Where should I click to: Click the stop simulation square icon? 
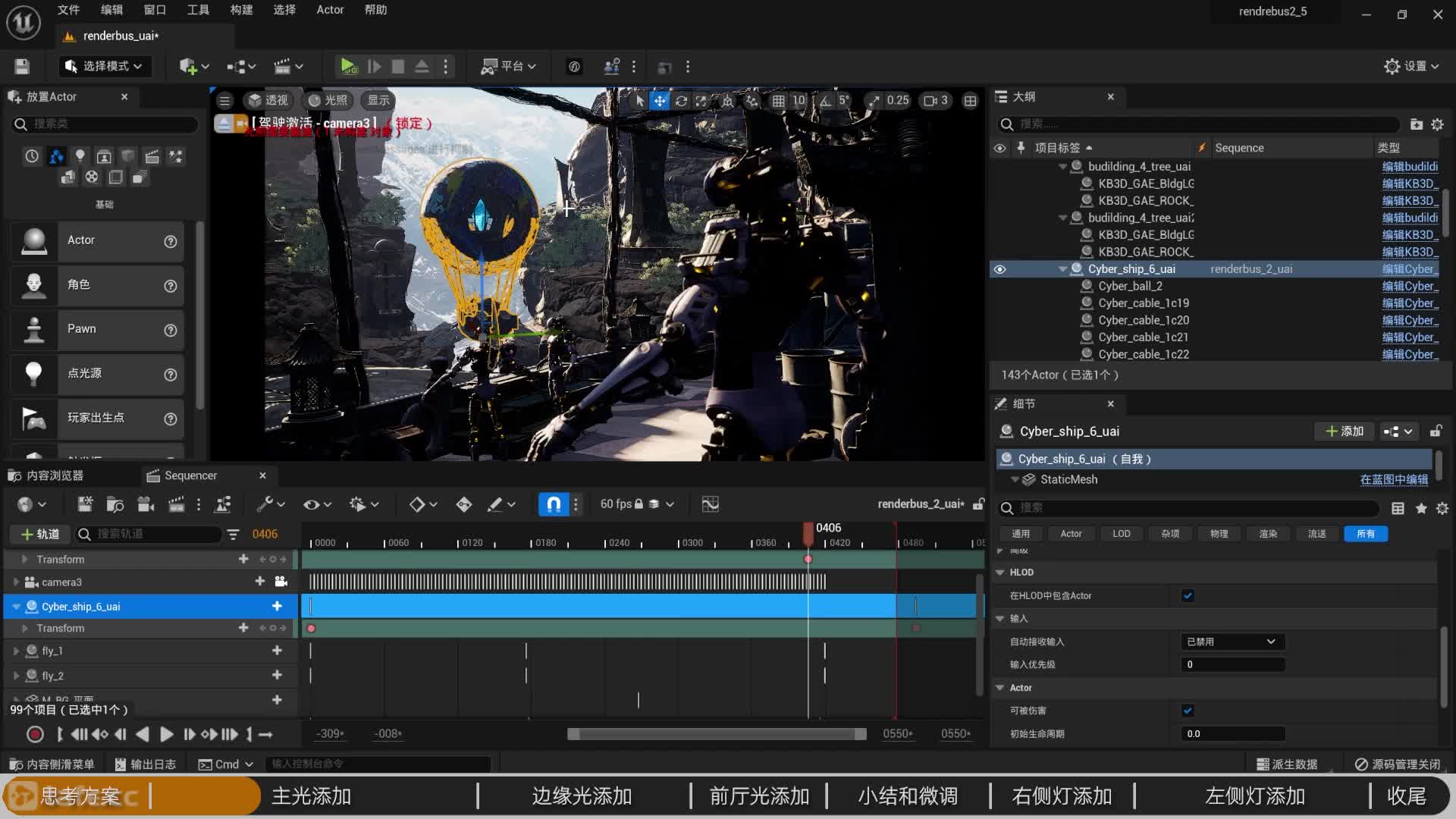click(397, 67)
